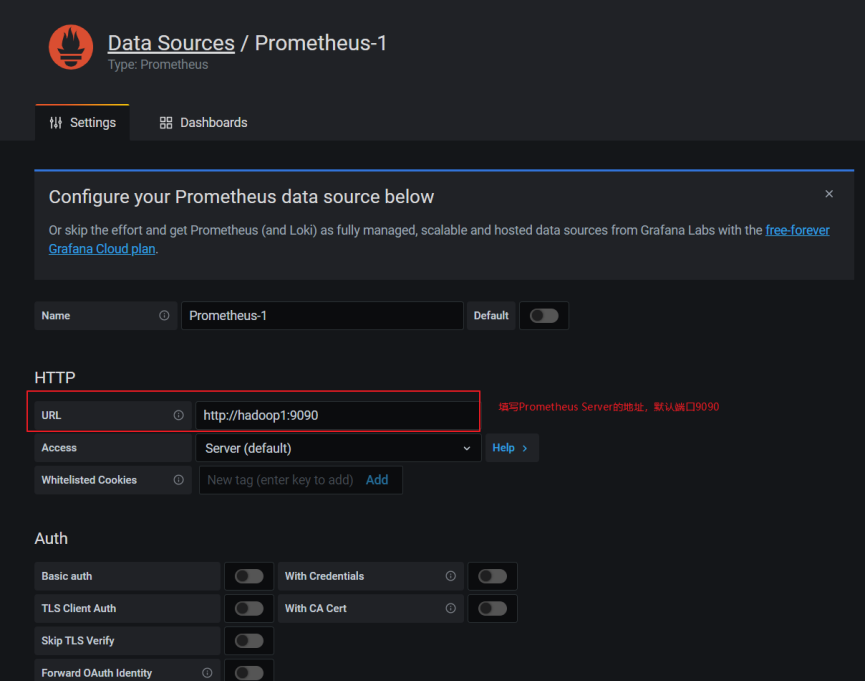Expand the Help section next to Access

[511, 448]
